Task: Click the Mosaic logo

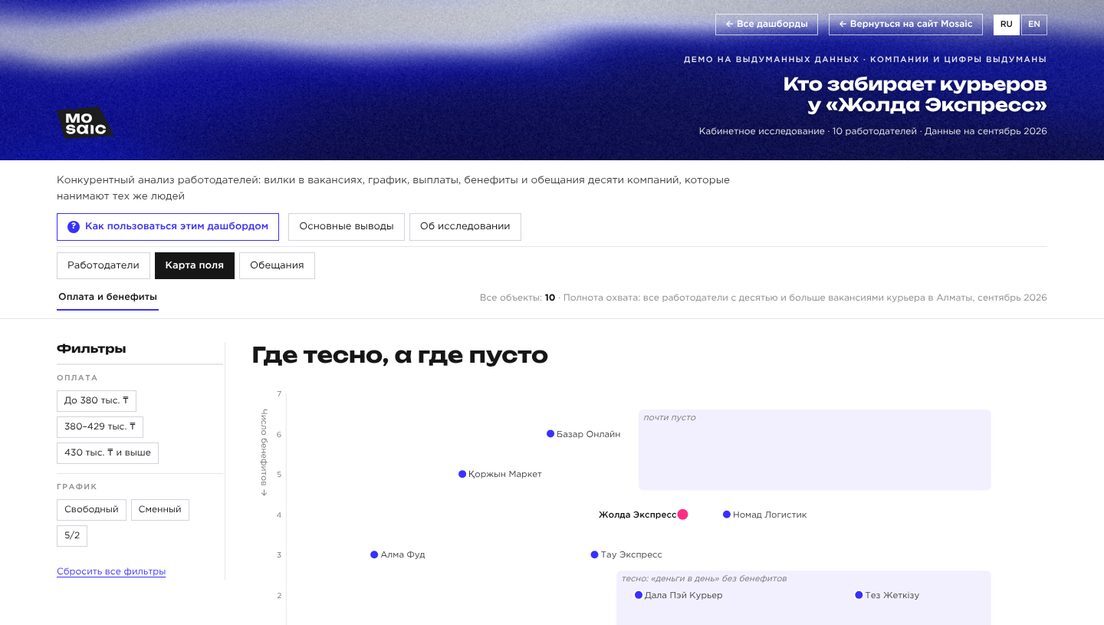Action: pyautogui.click(x=84, y=122)
